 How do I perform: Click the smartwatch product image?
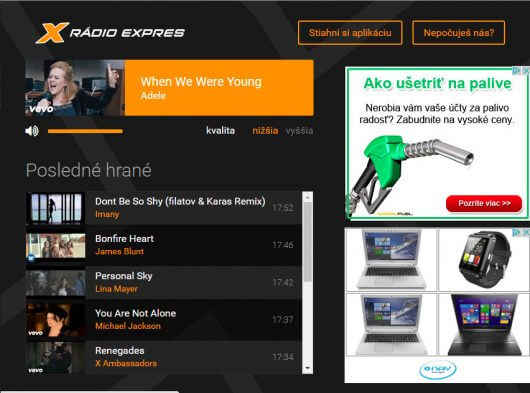coord(484,259)
